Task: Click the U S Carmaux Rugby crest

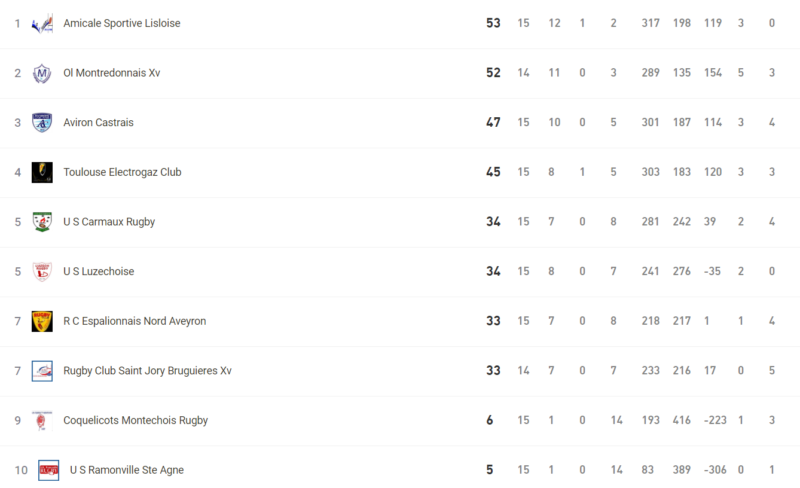Action: click(x=42, y=222)
